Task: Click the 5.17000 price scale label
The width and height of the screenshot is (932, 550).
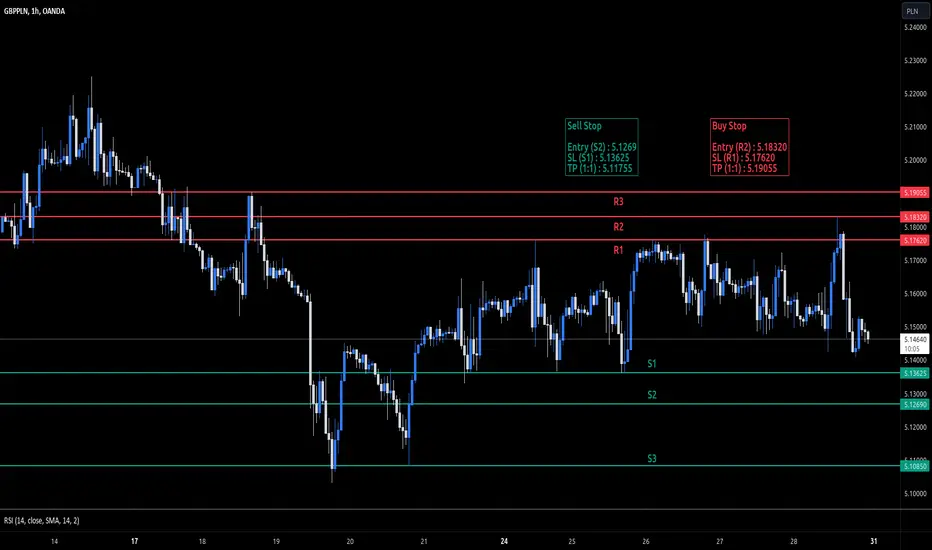Action: click(x=915, y=260)
